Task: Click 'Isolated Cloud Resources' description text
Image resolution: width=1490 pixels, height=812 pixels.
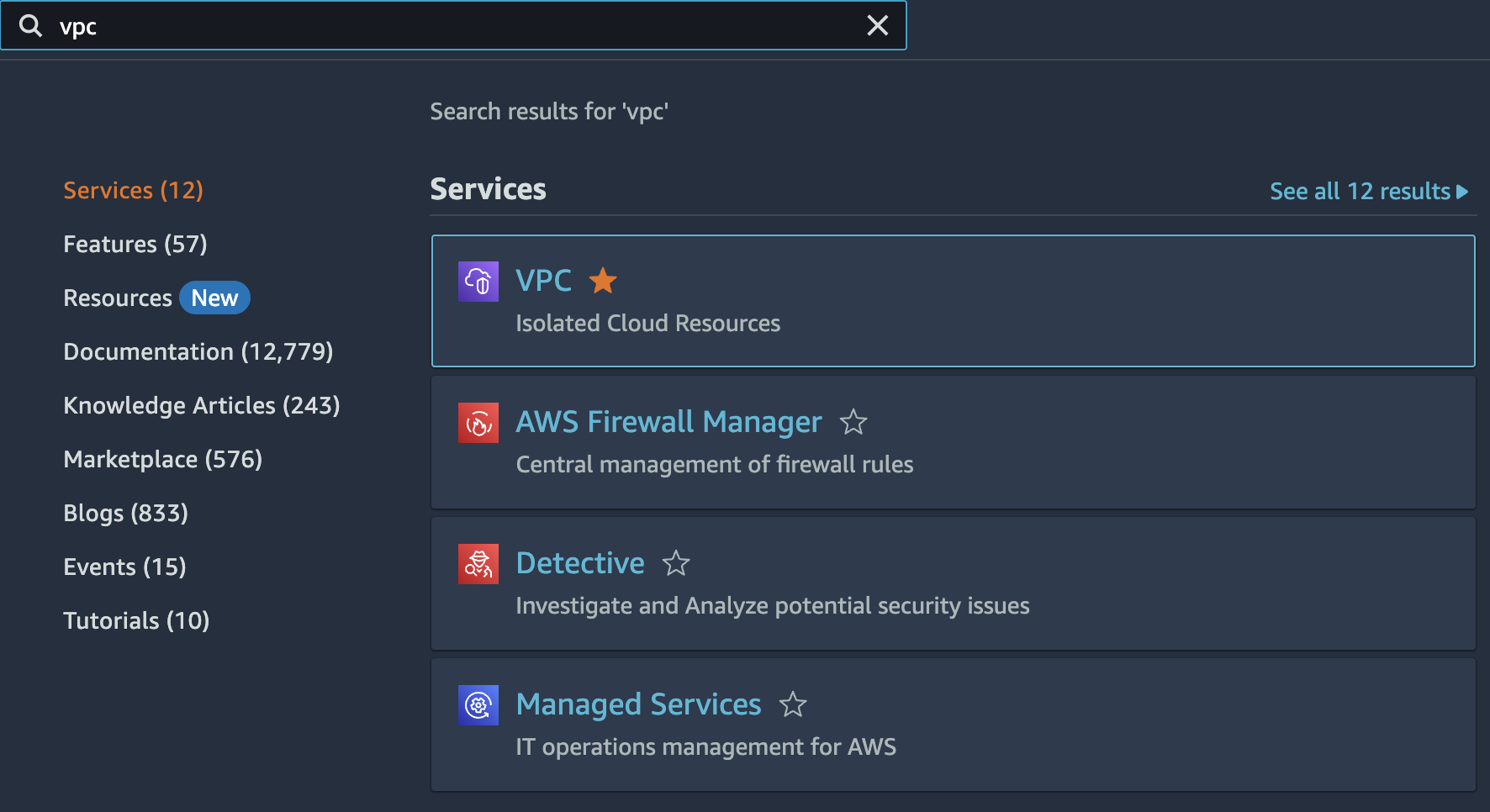Action: pos(647,323)
